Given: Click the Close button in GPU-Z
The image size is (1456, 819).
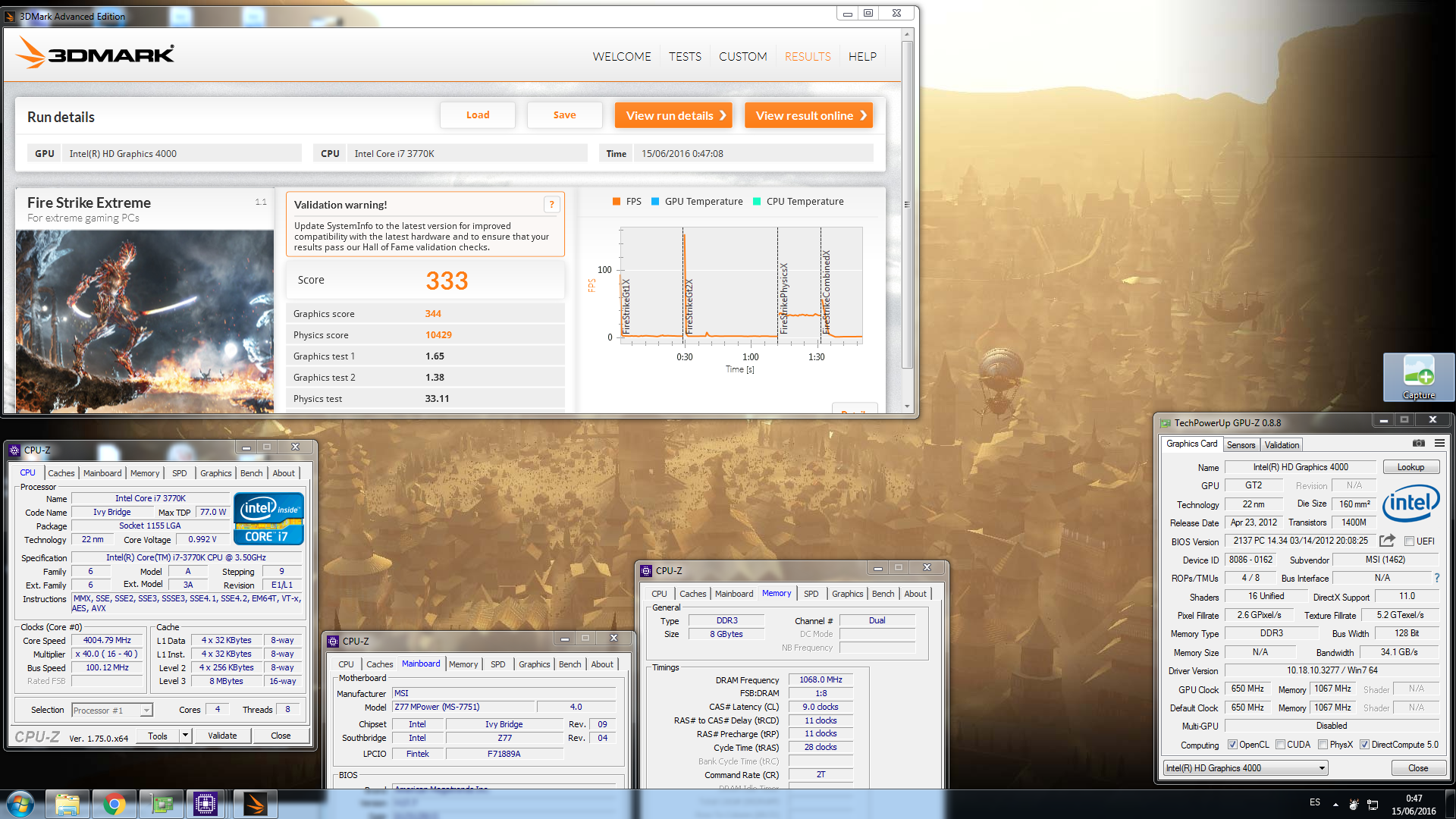Looking at the screenshot, I should coord(1418,768).
